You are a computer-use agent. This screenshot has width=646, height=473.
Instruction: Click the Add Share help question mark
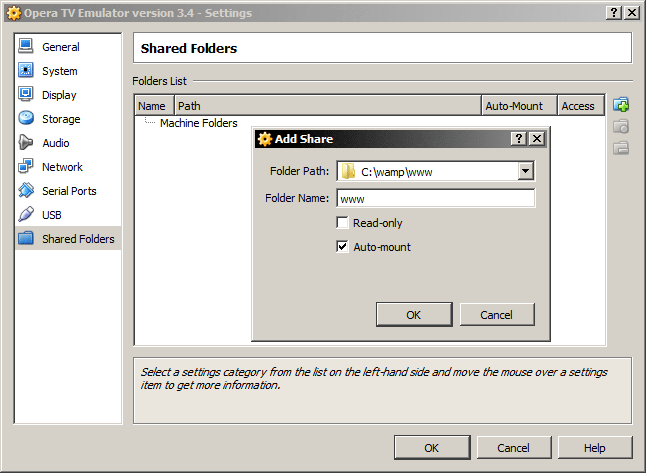[x=519, y=138]
